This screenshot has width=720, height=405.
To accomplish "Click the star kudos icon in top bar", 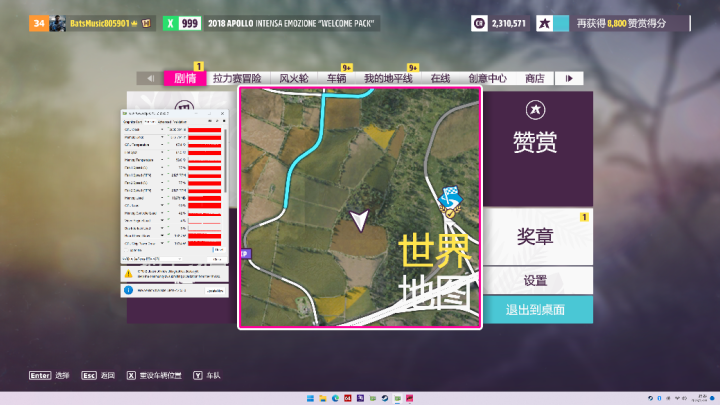I will 545,23.
